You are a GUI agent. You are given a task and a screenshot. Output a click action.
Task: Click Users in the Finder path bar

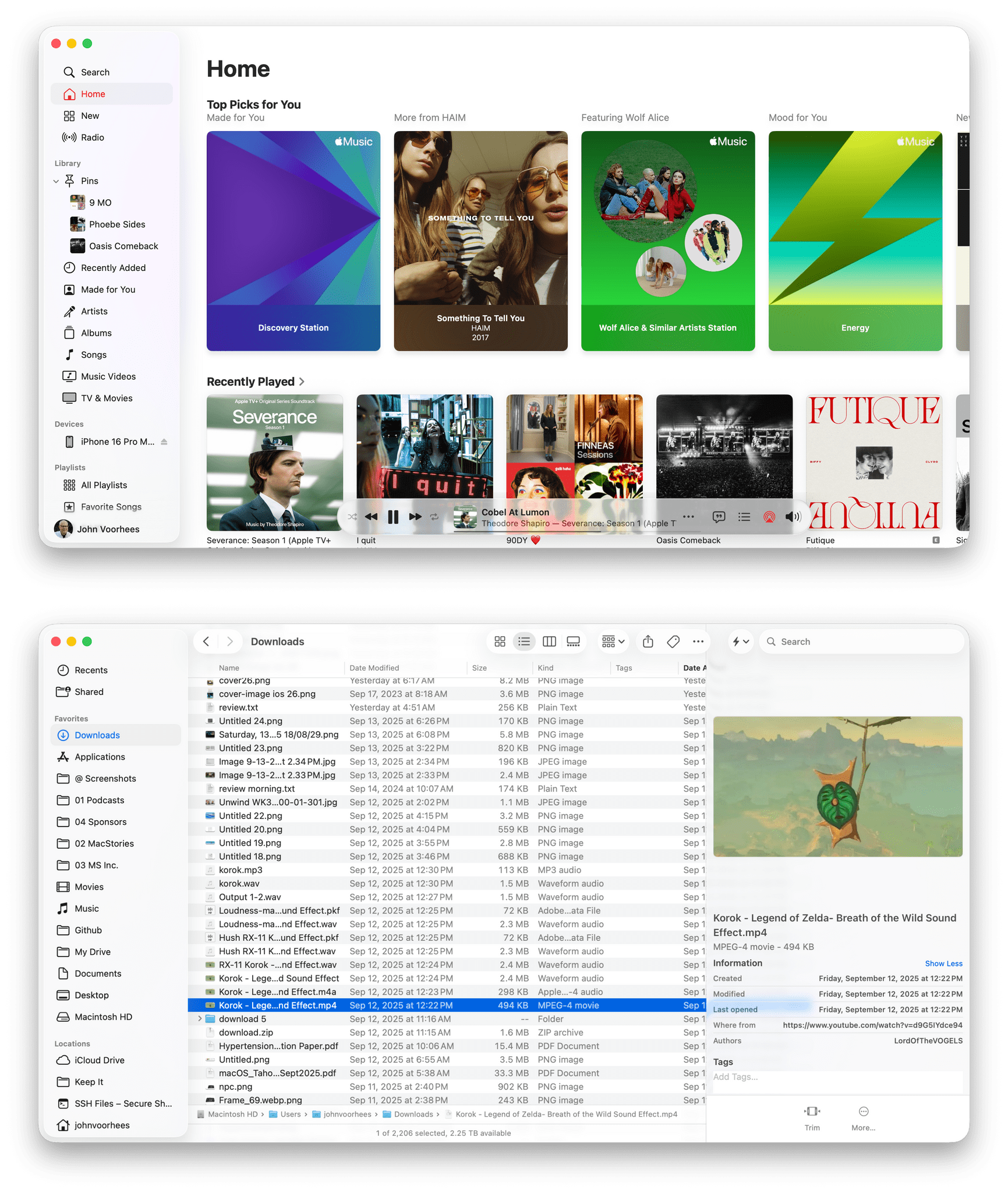click(285, 1114)
